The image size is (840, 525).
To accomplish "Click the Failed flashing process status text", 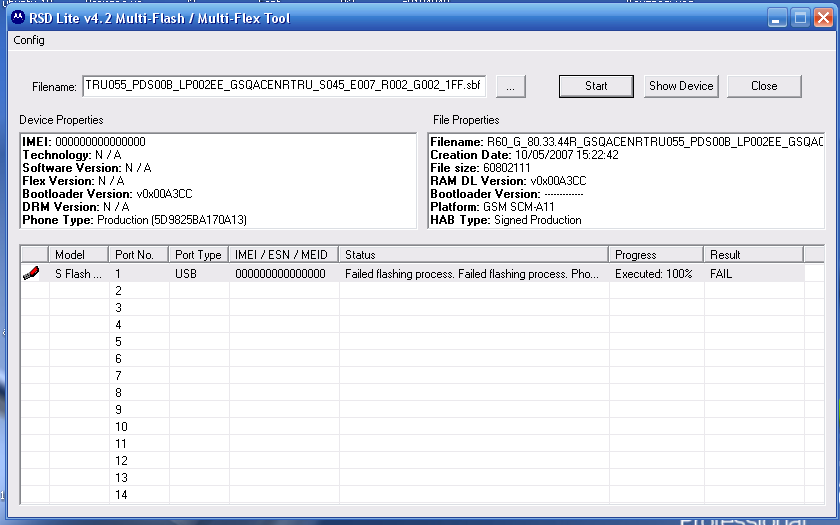I will tap(472, 274).
